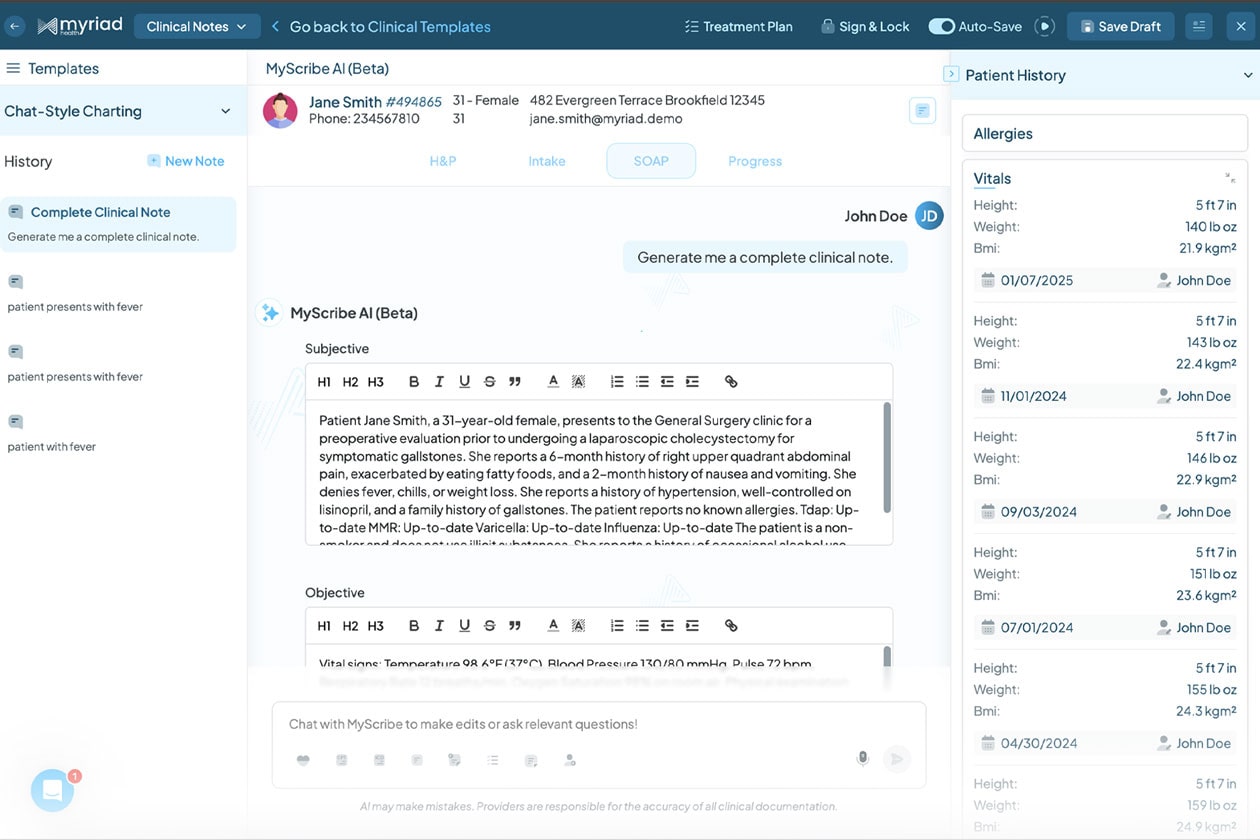Select Complete Clinical Note in history
The height and width of the screenshot is (840, 1260).
pos(118,224)
